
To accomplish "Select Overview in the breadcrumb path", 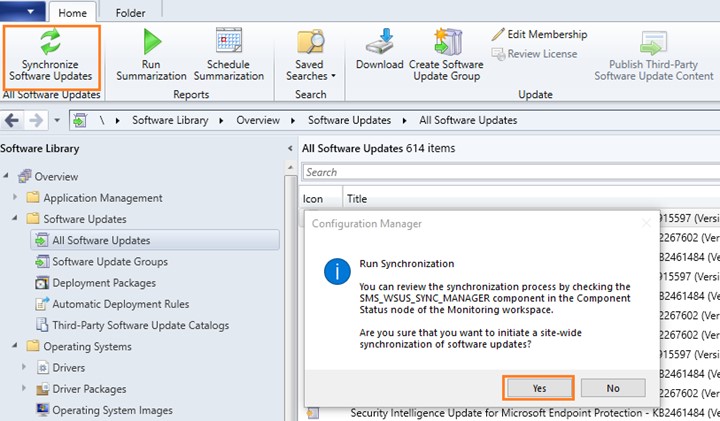I will pos(258,120).
